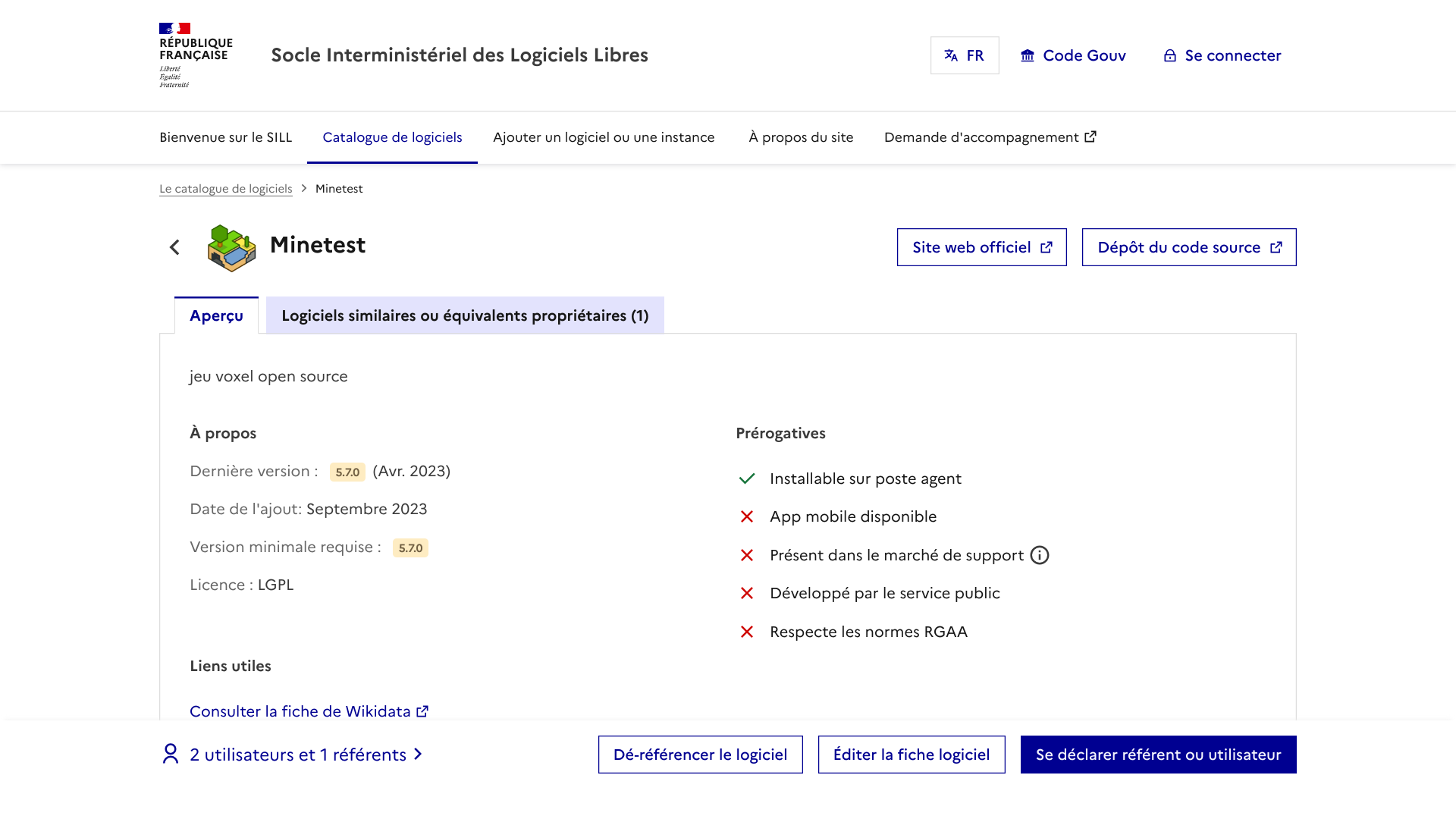
Task: Open Consulter la fiche de Wikidata link
Action: [309, 711]
